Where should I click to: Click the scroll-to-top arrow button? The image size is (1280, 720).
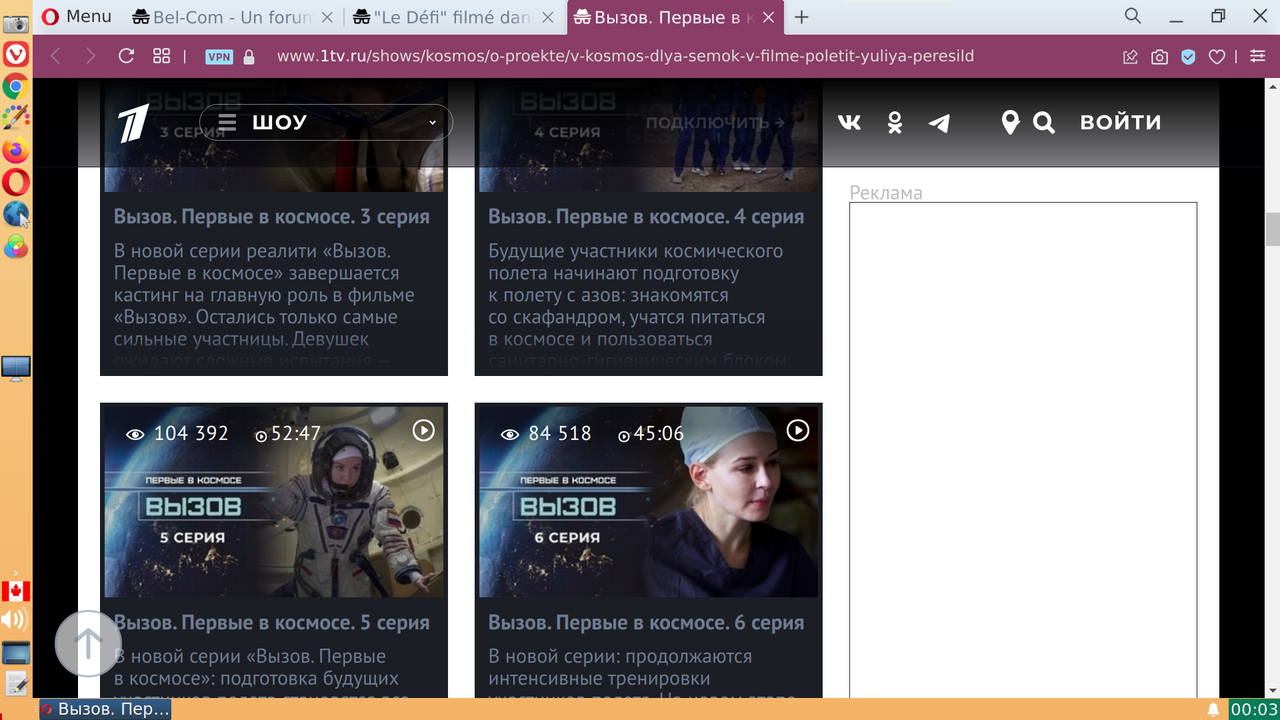pos(88,644)
